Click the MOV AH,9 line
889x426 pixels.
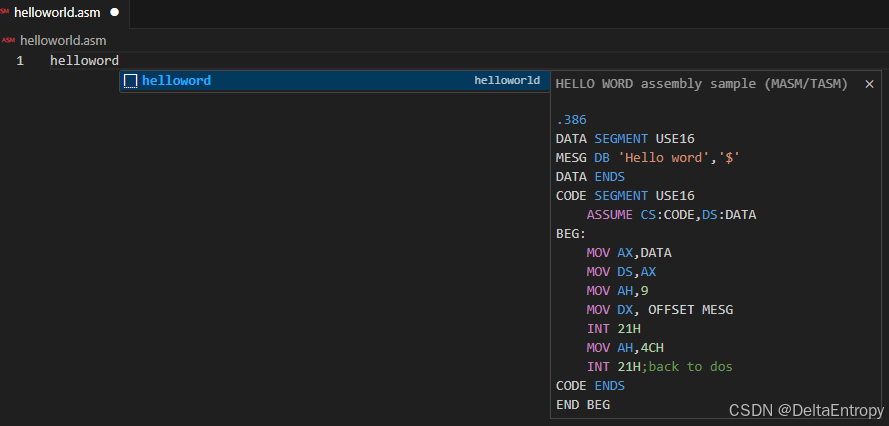click(617, 291)
